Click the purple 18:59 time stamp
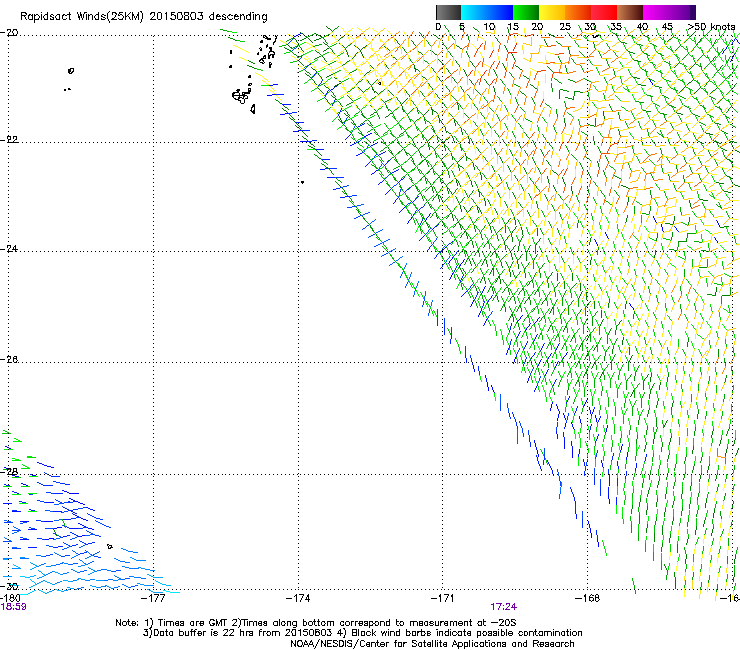The image size is (740, 650). click(13, 607)
